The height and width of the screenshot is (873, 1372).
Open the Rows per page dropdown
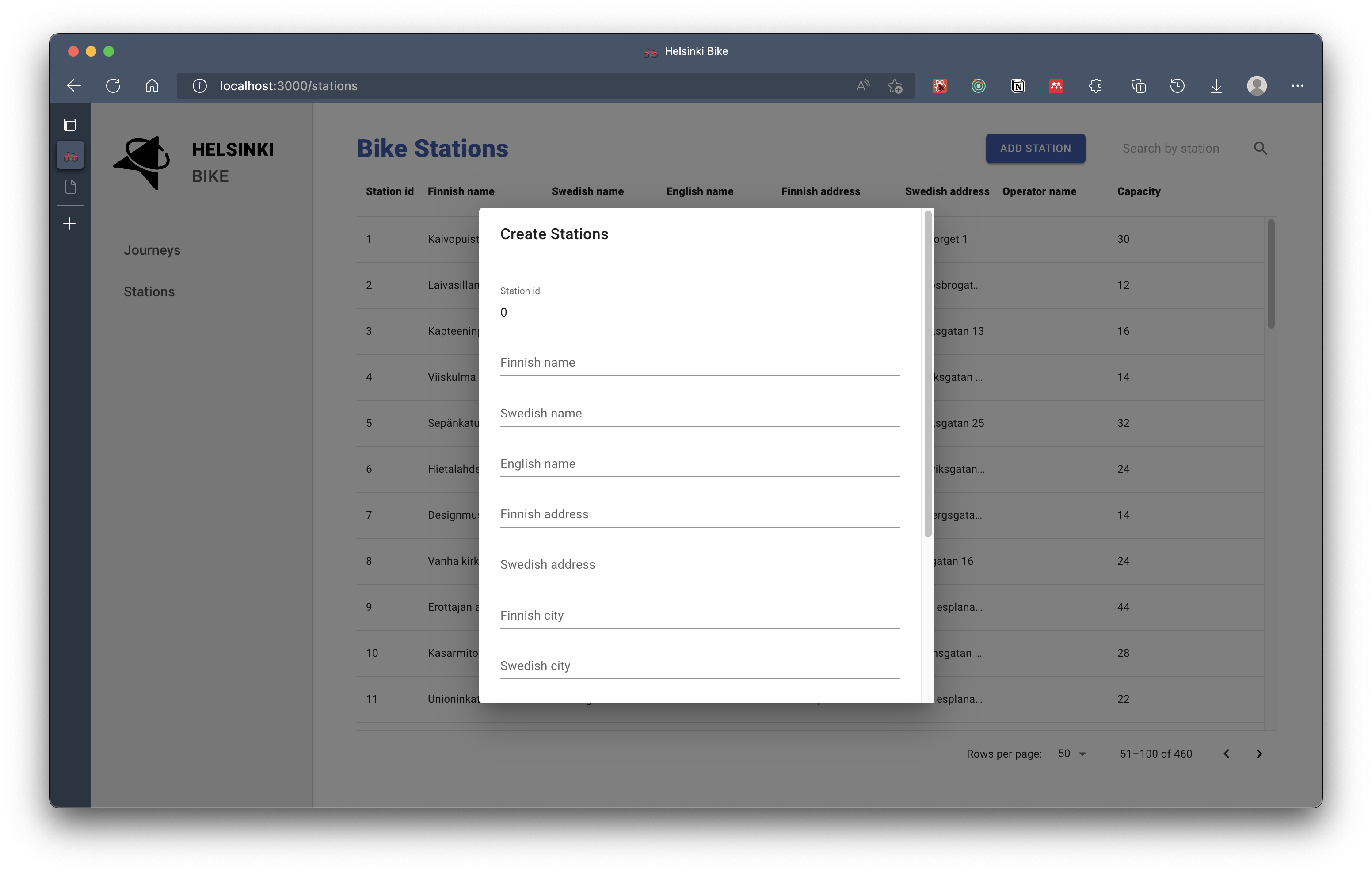tap(1070, 753)
